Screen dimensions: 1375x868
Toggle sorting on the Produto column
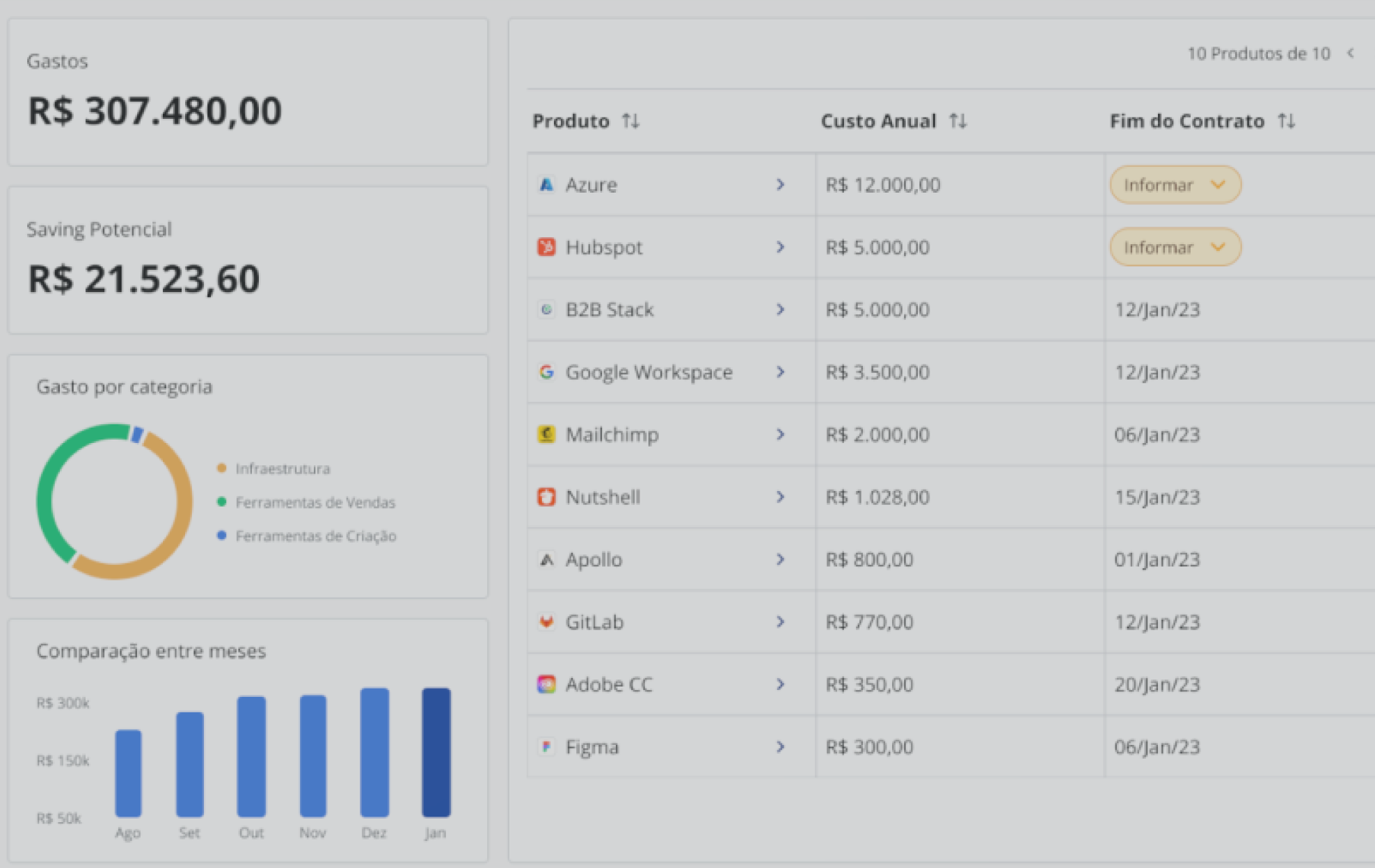[632, 120]
